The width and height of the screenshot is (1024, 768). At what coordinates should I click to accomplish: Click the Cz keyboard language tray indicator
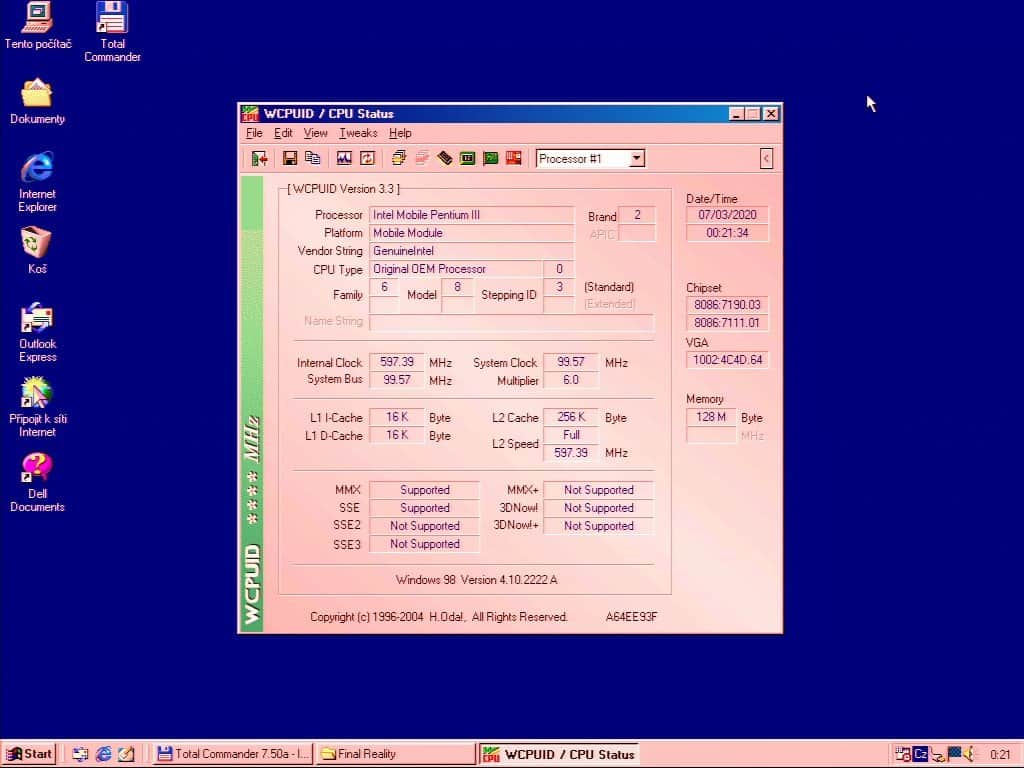(920, 754)
